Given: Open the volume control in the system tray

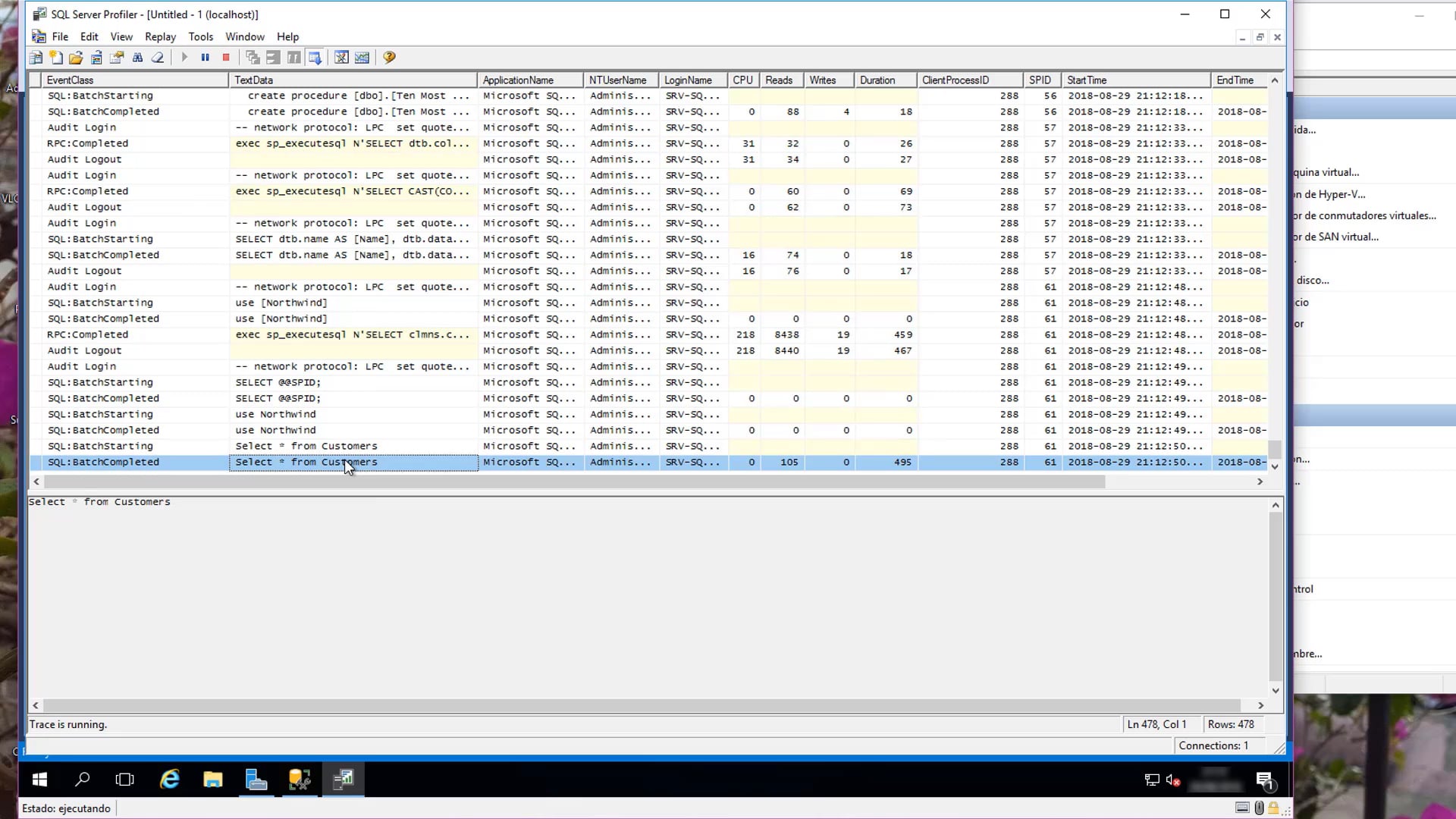Looking at the screenshot, I should coord(1172,780).
